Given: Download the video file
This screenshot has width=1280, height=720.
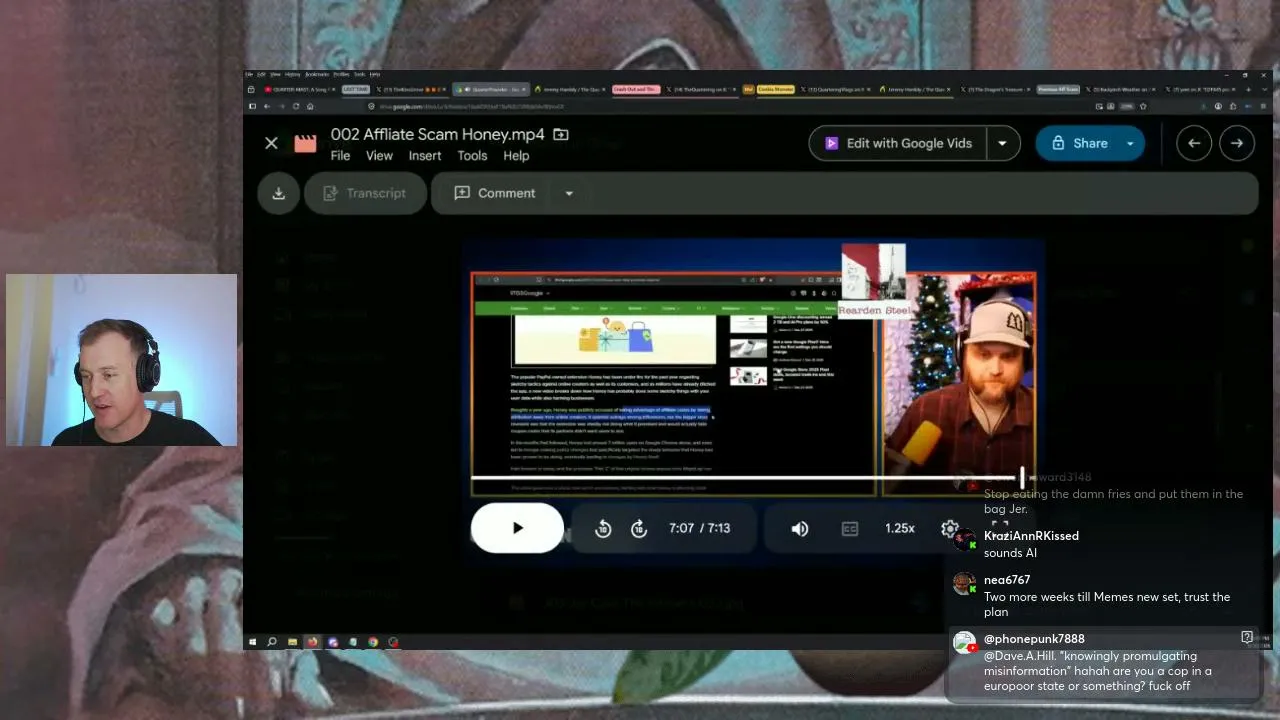Looking at the screenshot, I should click(x=279, y=193).
